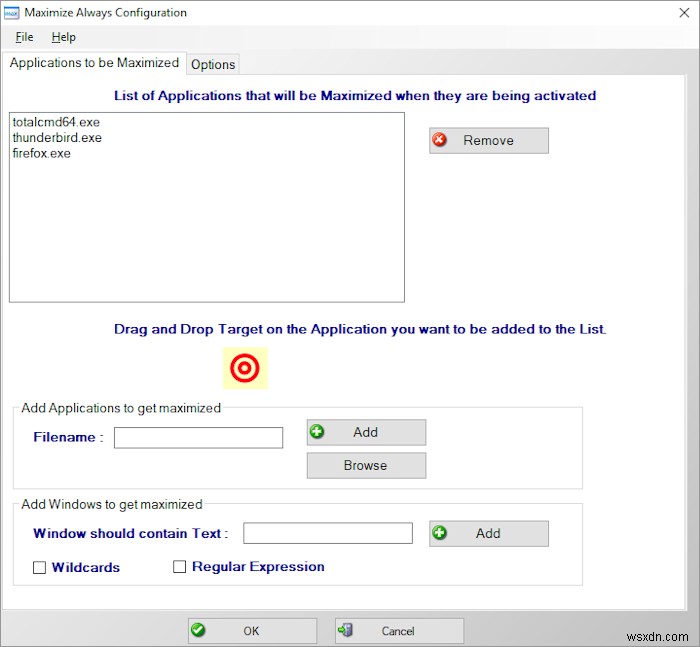Click the Maximize Always app icon in title bar
This screenshot has height=647, width=700.
click(11, 13)
